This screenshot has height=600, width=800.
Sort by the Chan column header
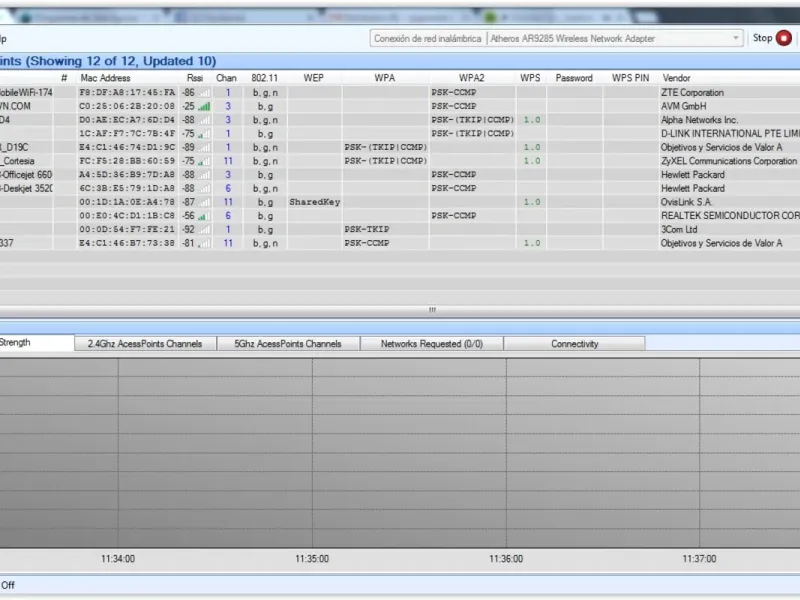(227, 78)
